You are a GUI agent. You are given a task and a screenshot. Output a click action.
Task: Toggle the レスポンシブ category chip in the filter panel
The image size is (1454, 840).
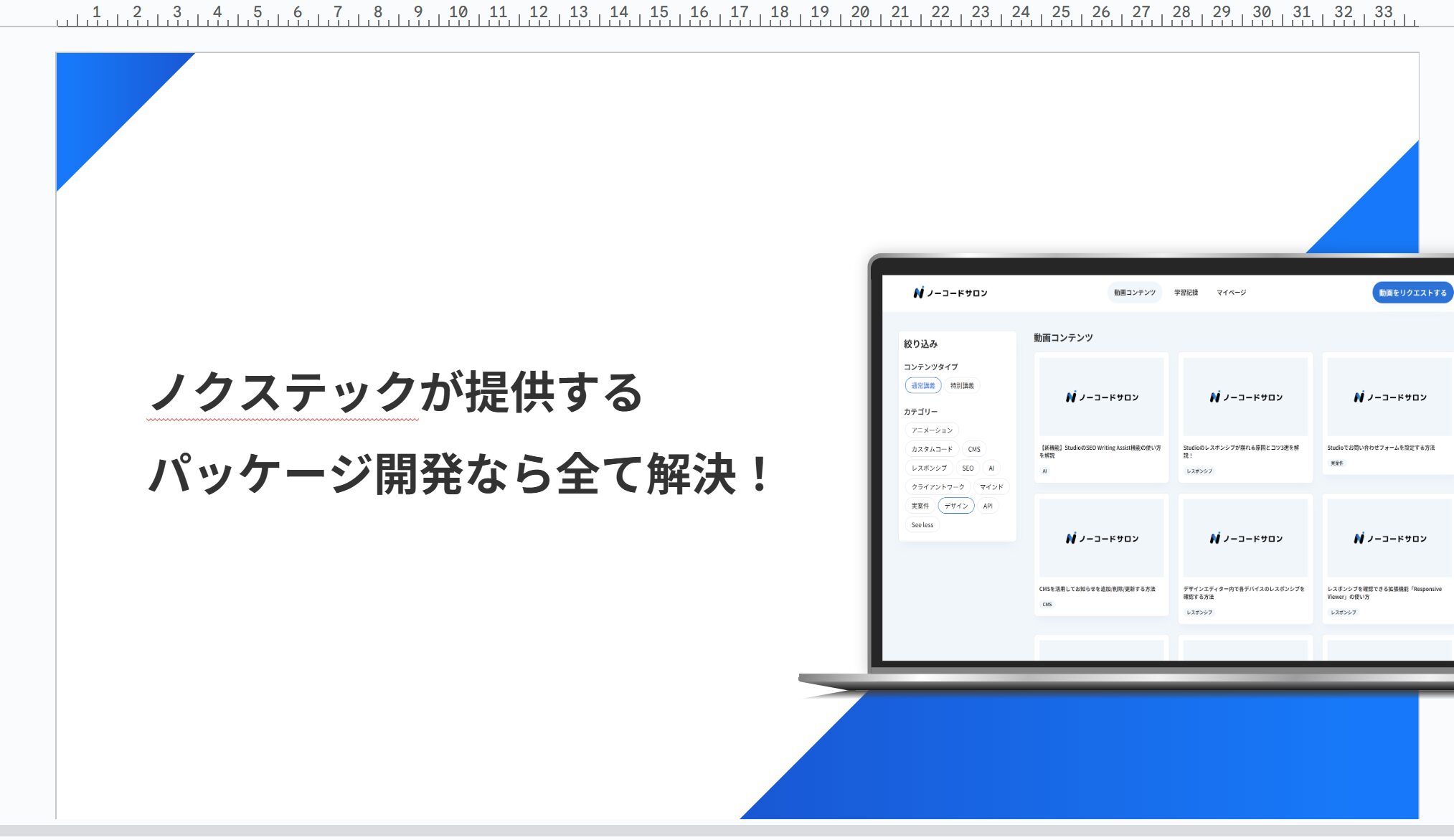pyautogui.click(x=929, y=468)
